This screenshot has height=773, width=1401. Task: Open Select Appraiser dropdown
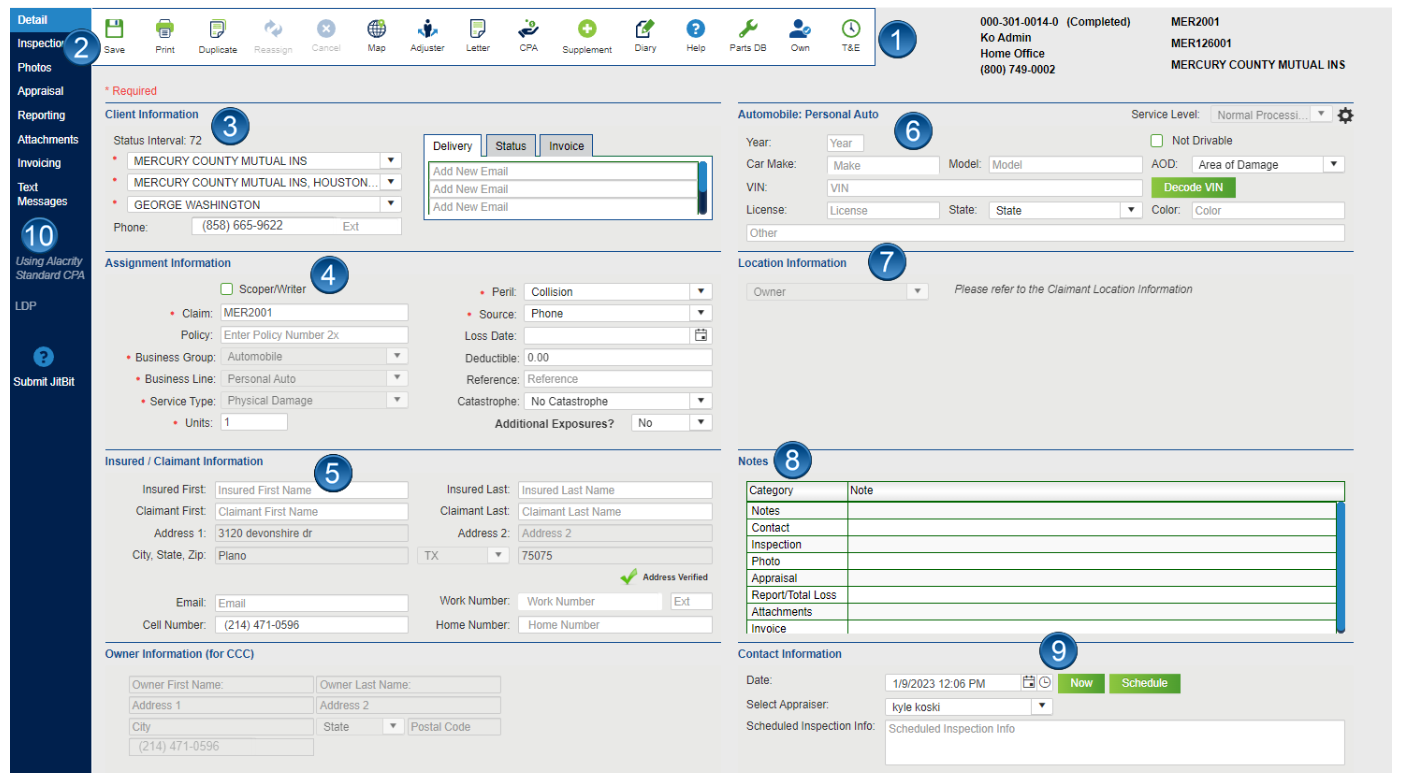pos(1042,706)
